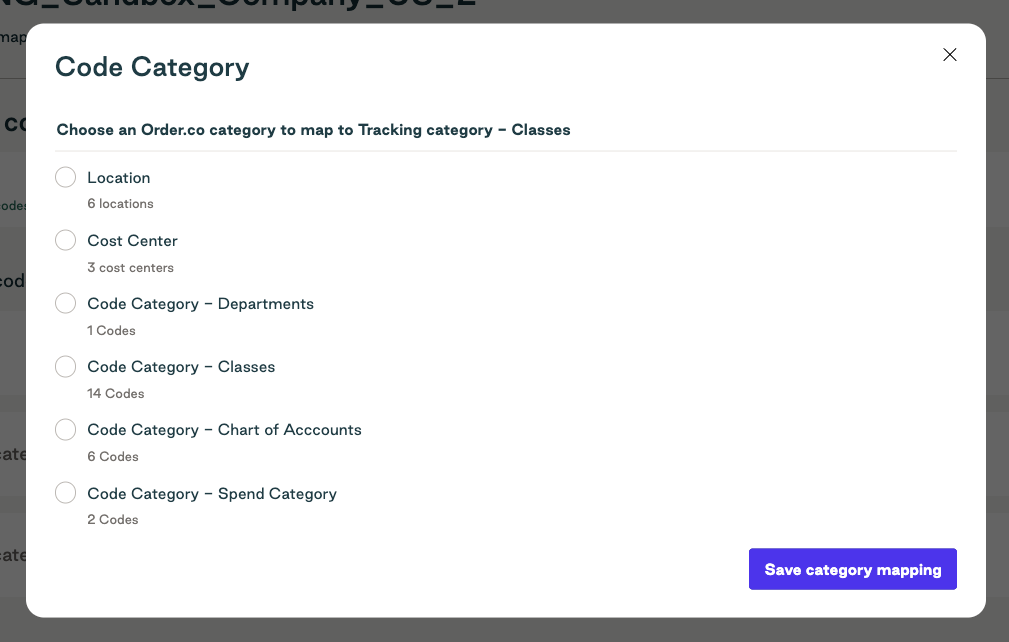Click the 'Cost Center' option label text
This screenshot has height=642, width=1009.
click(133, 241)
